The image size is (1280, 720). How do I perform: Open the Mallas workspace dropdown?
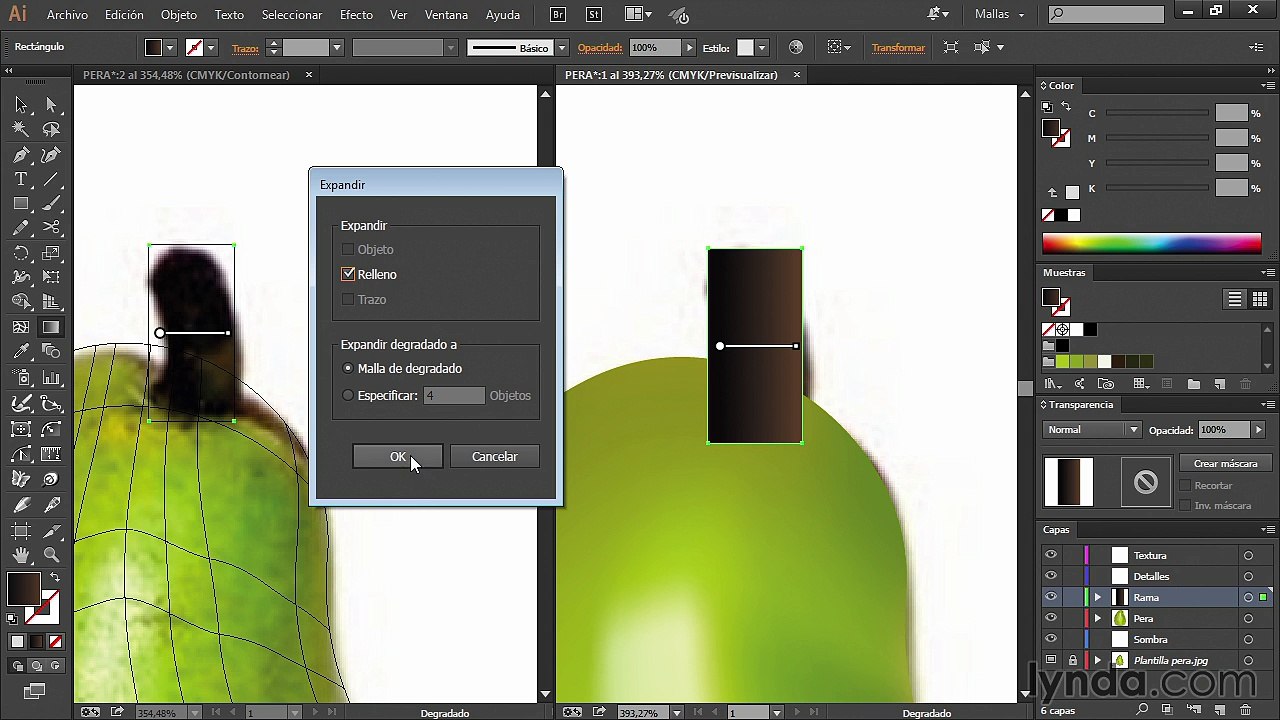click(x=1000, y=15)
